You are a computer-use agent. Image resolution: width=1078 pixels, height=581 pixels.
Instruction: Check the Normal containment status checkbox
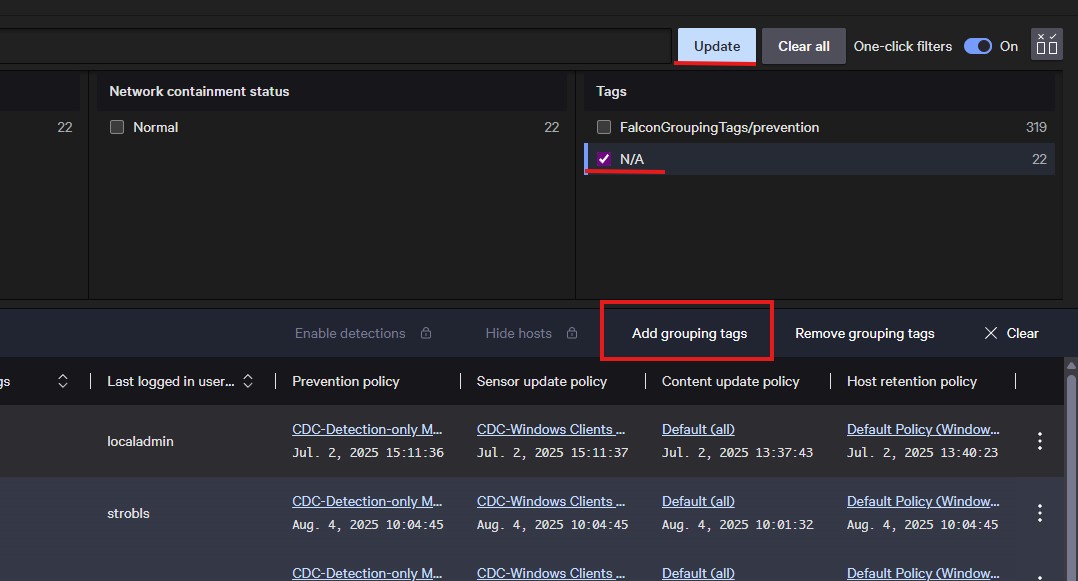click(117, 127)
